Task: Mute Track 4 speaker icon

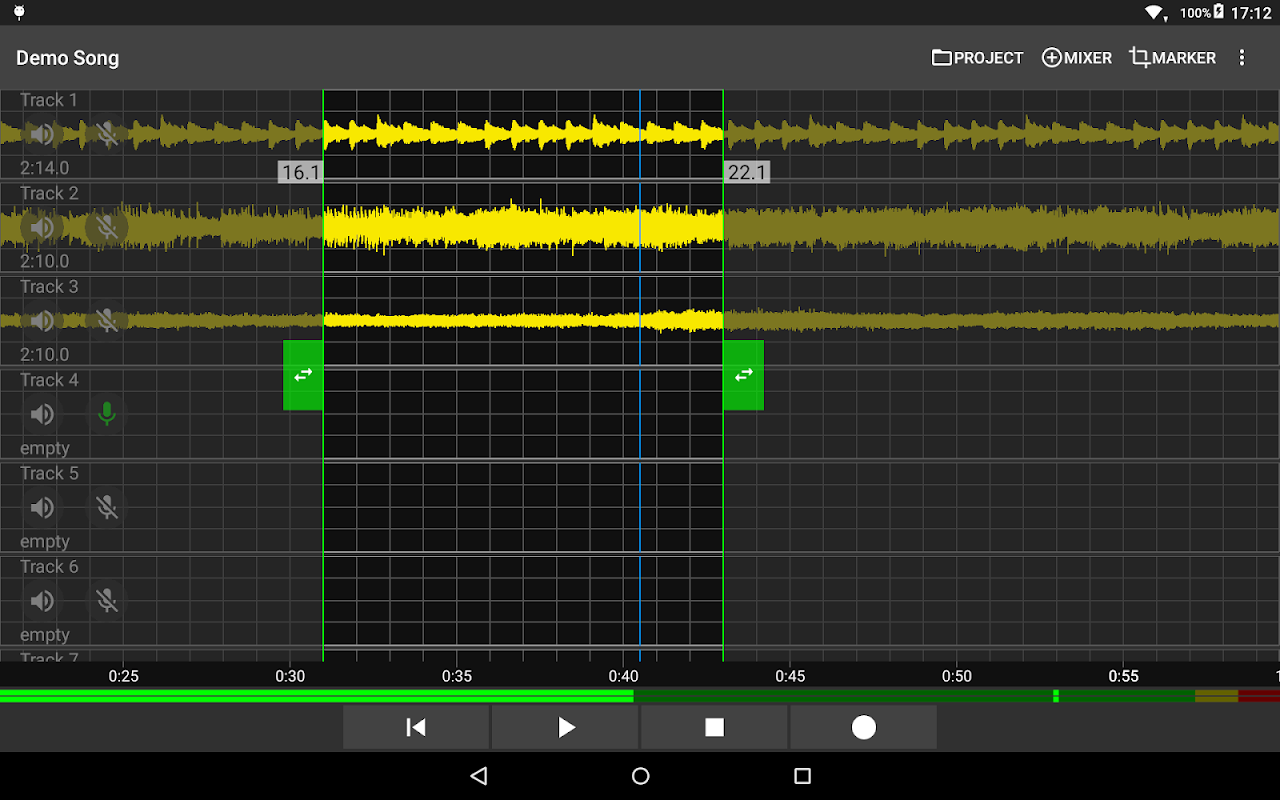Action: tap(42, 414)
